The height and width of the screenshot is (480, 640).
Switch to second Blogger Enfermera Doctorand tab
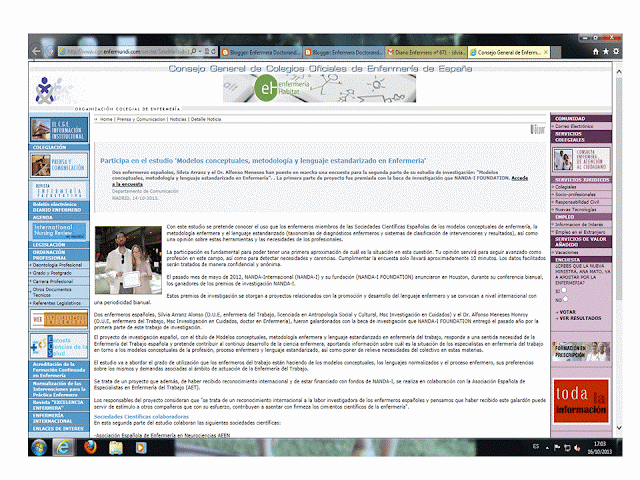[x=343, y=52]
